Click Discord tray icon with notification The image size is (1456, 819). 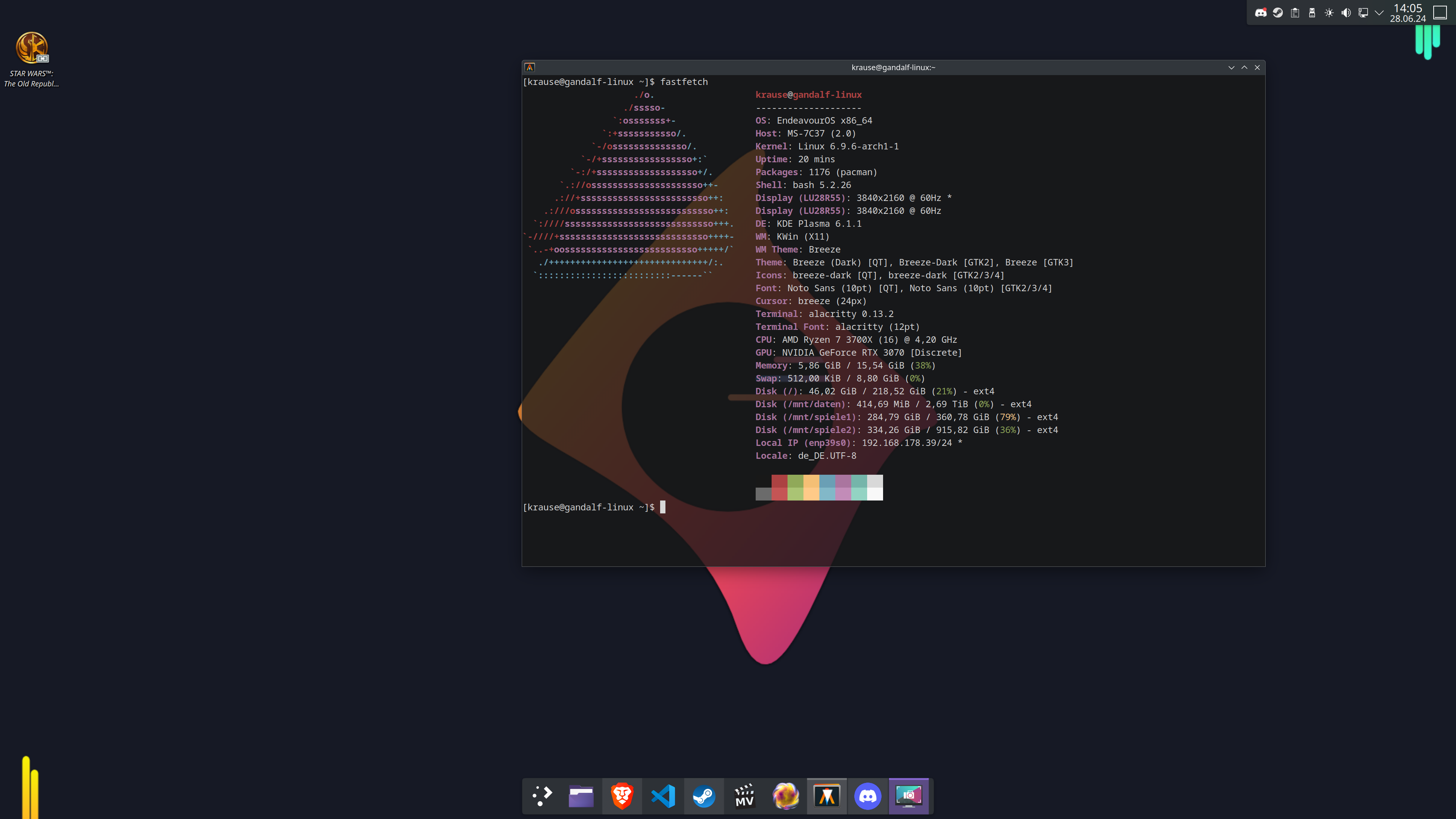pyautogui.click(x=1260, y=13)
